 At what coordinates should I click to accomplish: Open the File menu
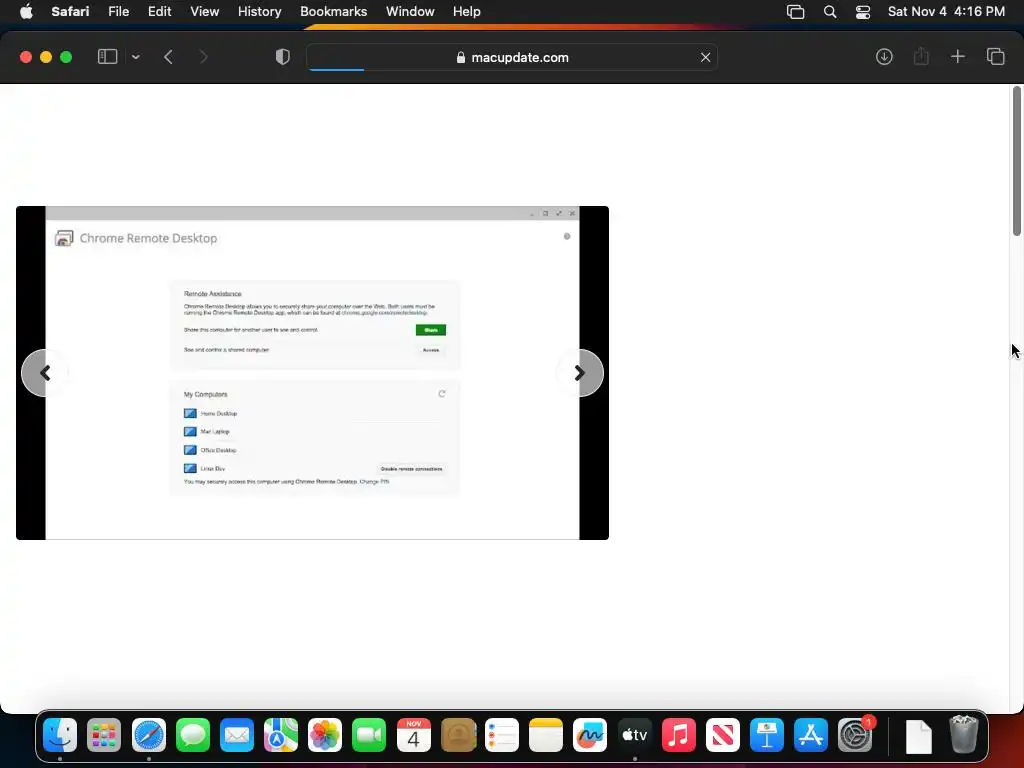119,11
